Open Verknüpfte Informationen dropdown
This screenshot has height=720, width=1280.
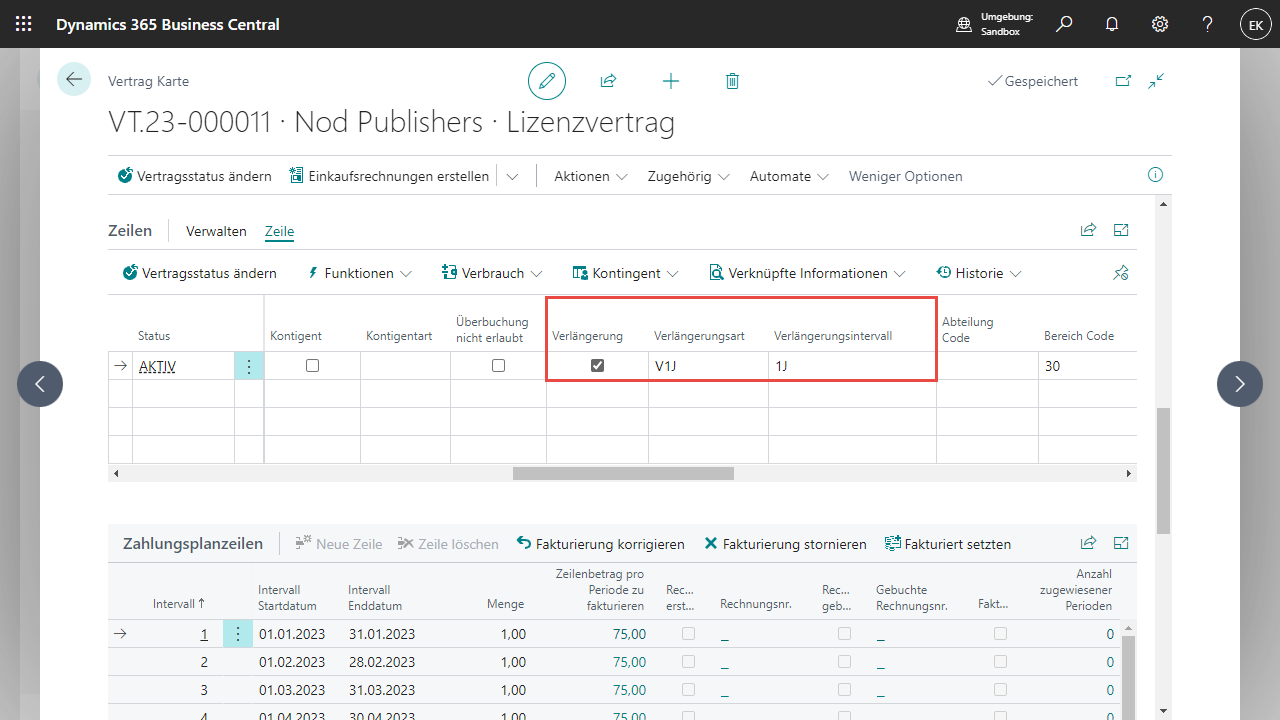(x=807, y=273)
